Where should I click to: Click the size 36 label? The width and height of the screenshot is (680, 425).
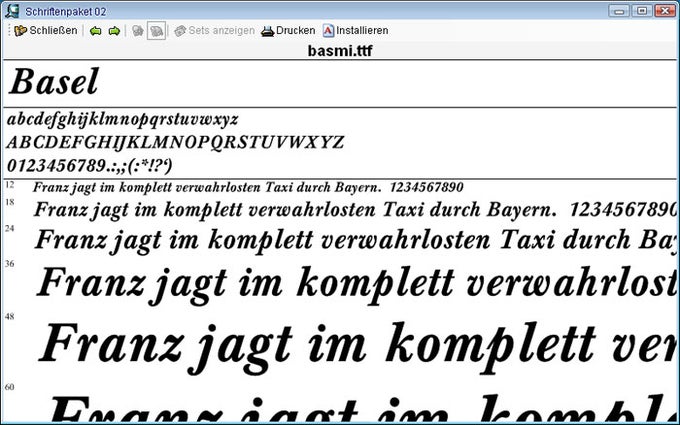(10, 263)
